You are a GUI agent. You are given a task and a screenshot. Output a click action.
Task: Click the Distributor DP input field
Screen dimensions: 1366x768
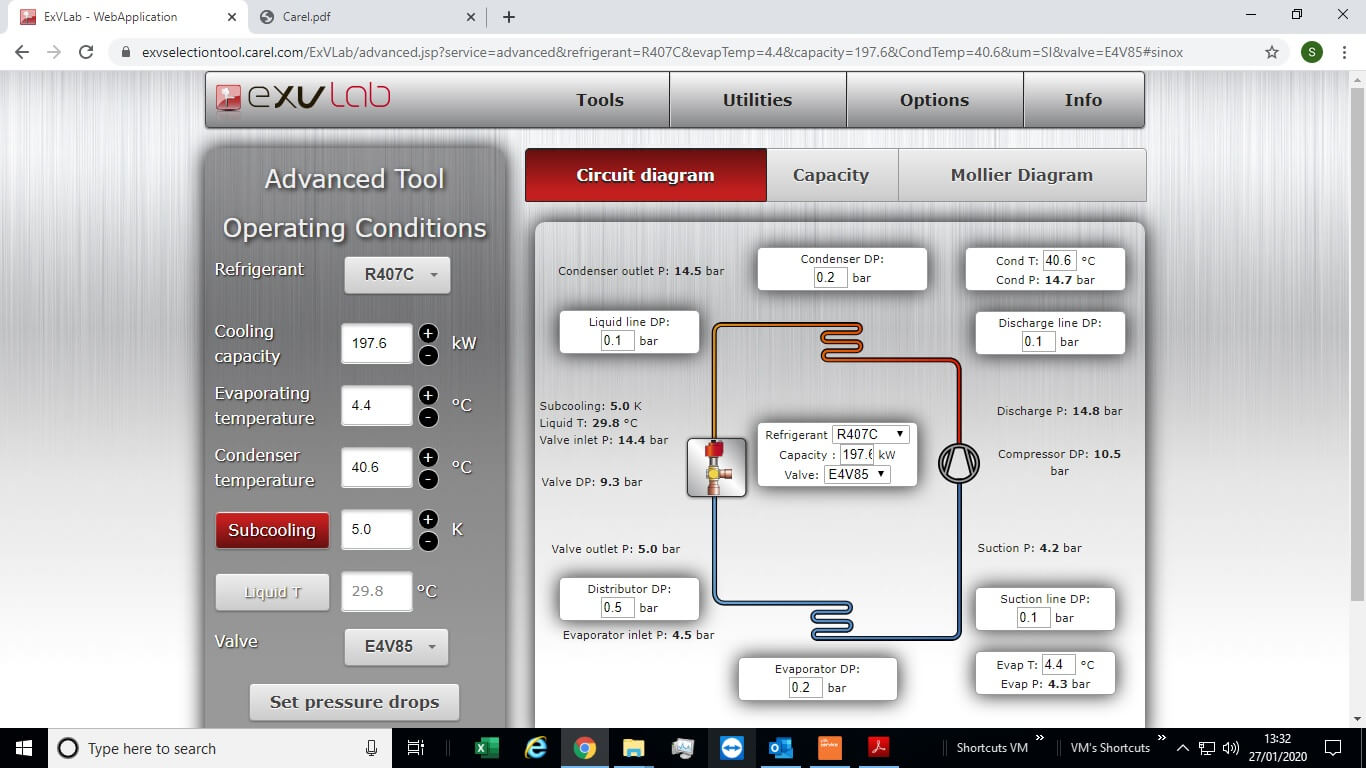[x=617, y=608]
